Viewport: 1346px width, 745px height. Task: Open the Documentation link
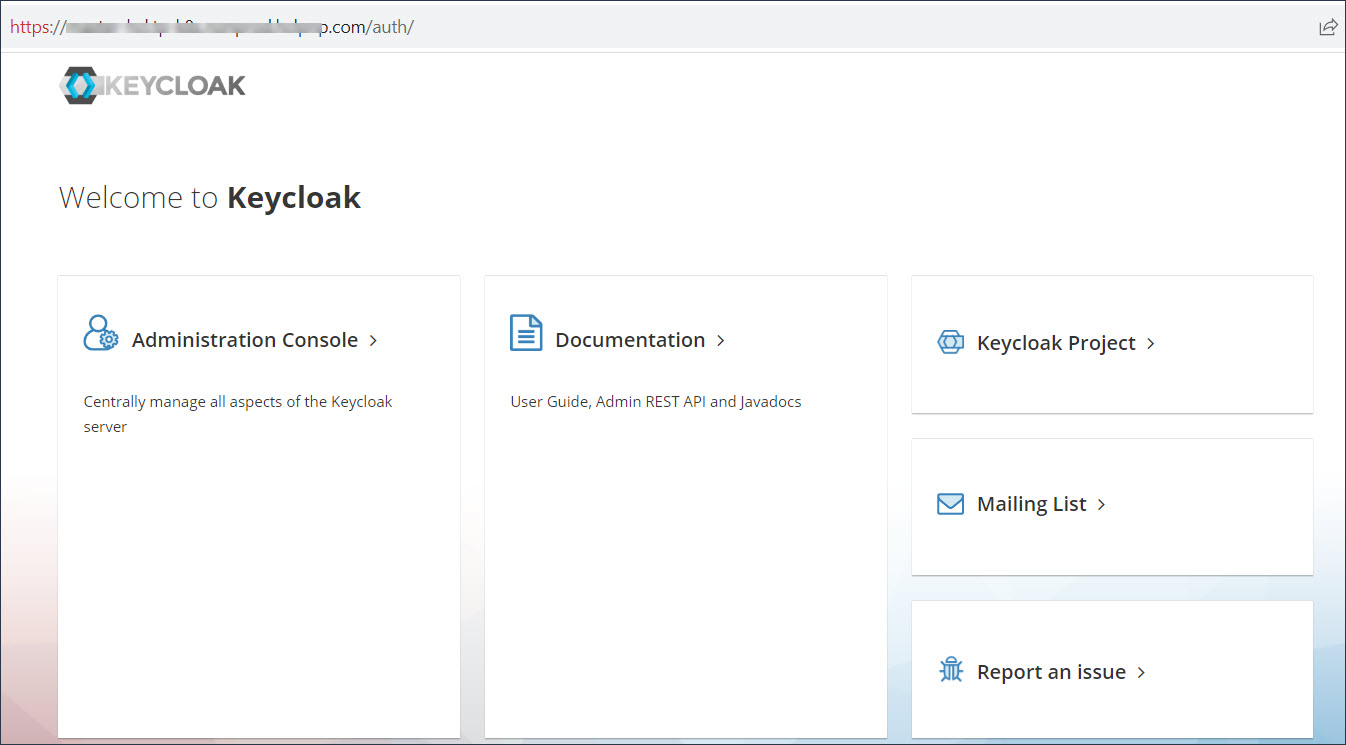pos(630,339)
